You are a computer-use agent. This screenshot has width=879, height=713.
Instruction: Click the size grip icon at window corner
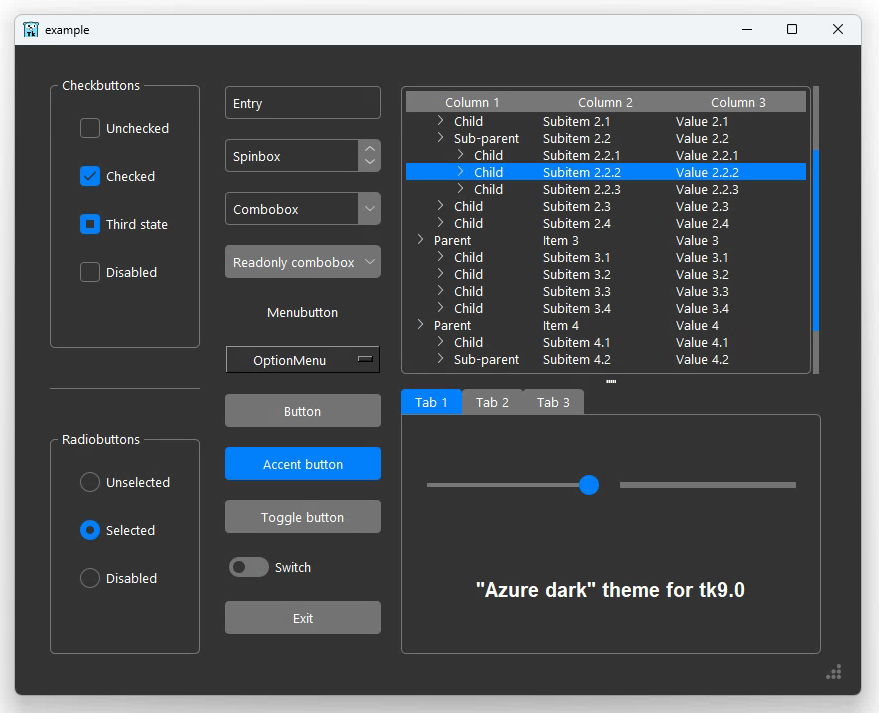tap(834, 672)
